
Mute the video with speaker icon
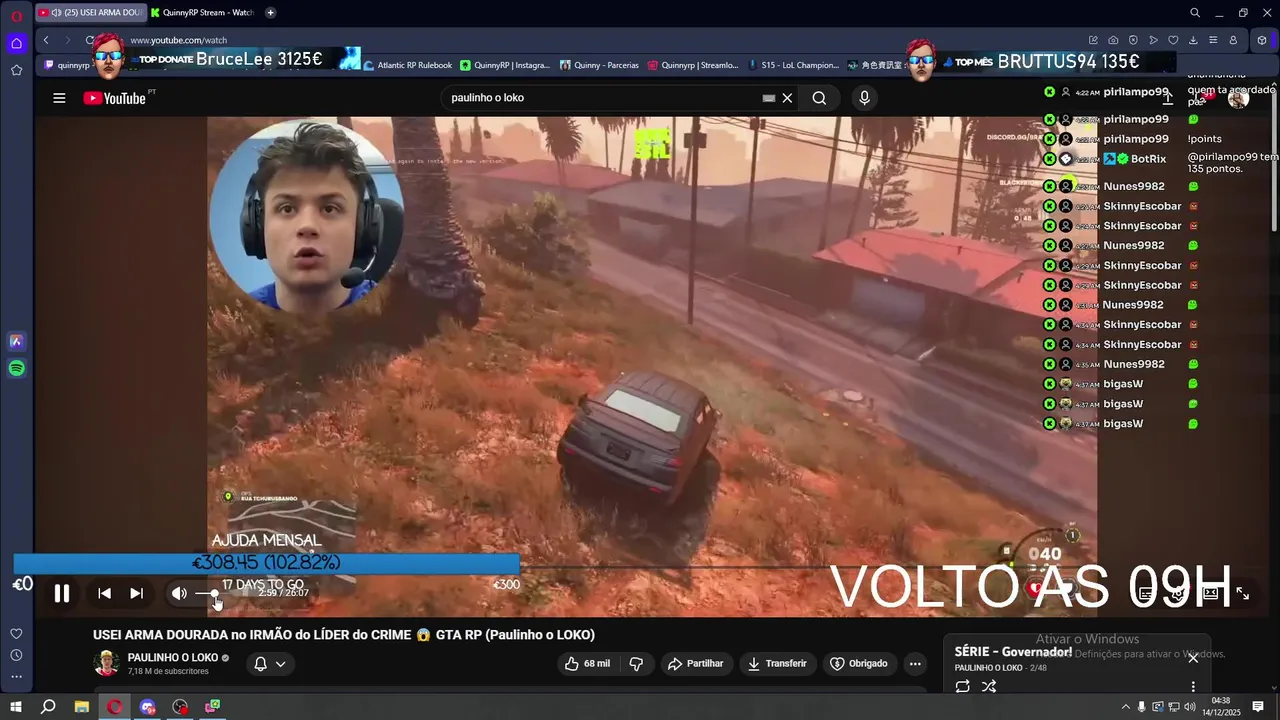[179, 594]
